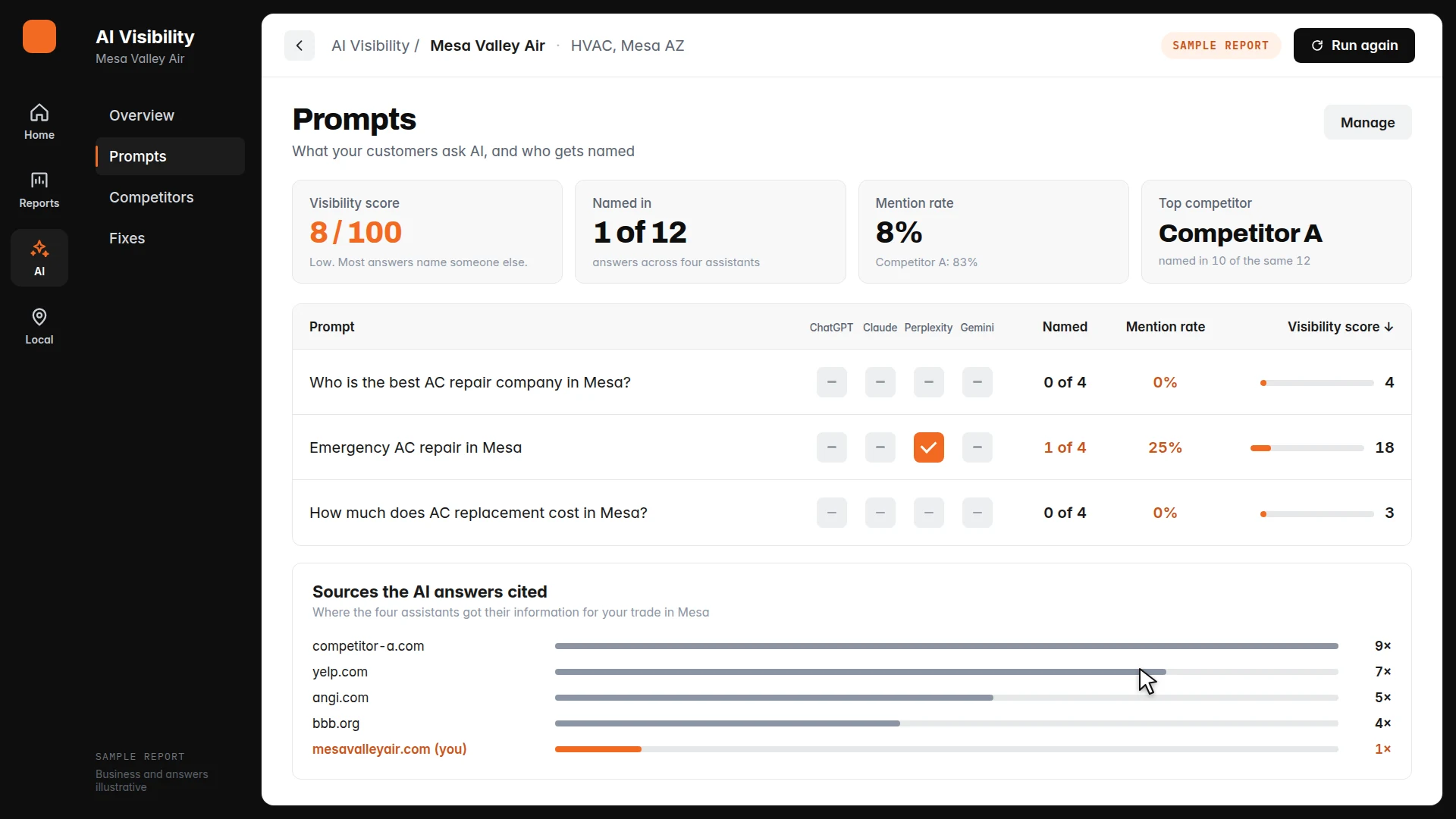Open the Overview menu item
Image resolution: width=1456 pixels, height=819 pixels.
click(170, 115)
